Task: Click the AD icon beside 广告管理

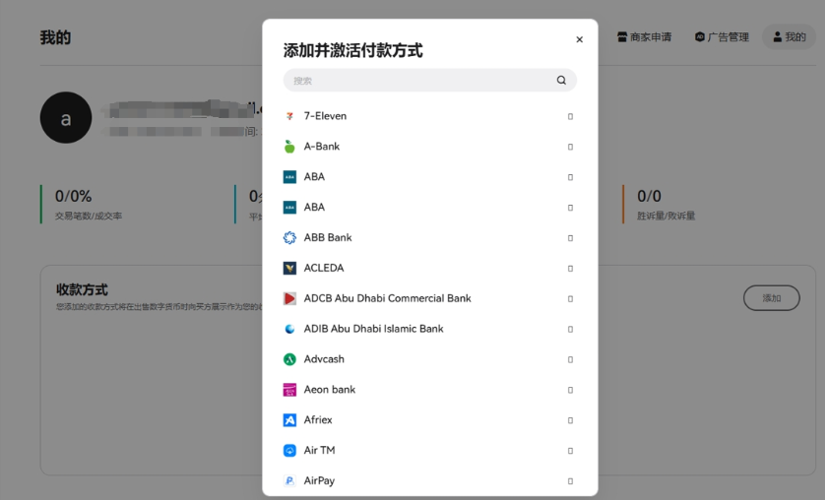Action: pyautogui.click(x=699, y=37)
